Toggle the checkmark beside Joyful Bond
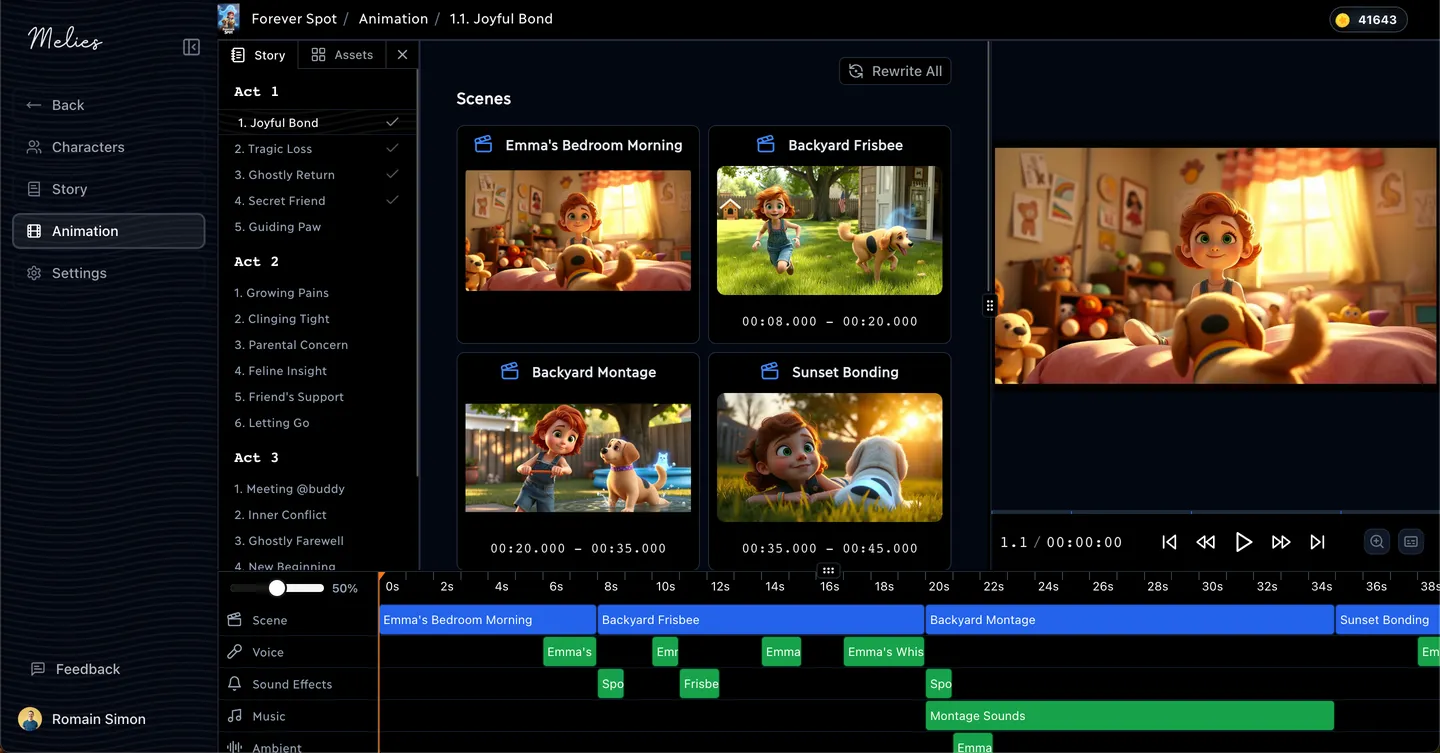Screen dimensions: 1440x753 [392, 121]
